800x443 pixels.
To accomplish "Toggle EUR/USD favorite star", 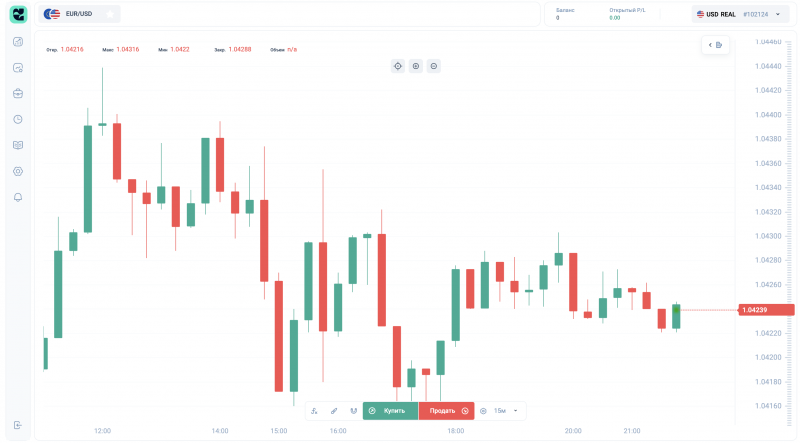I will pyautogui.click(x=110, y=14).
